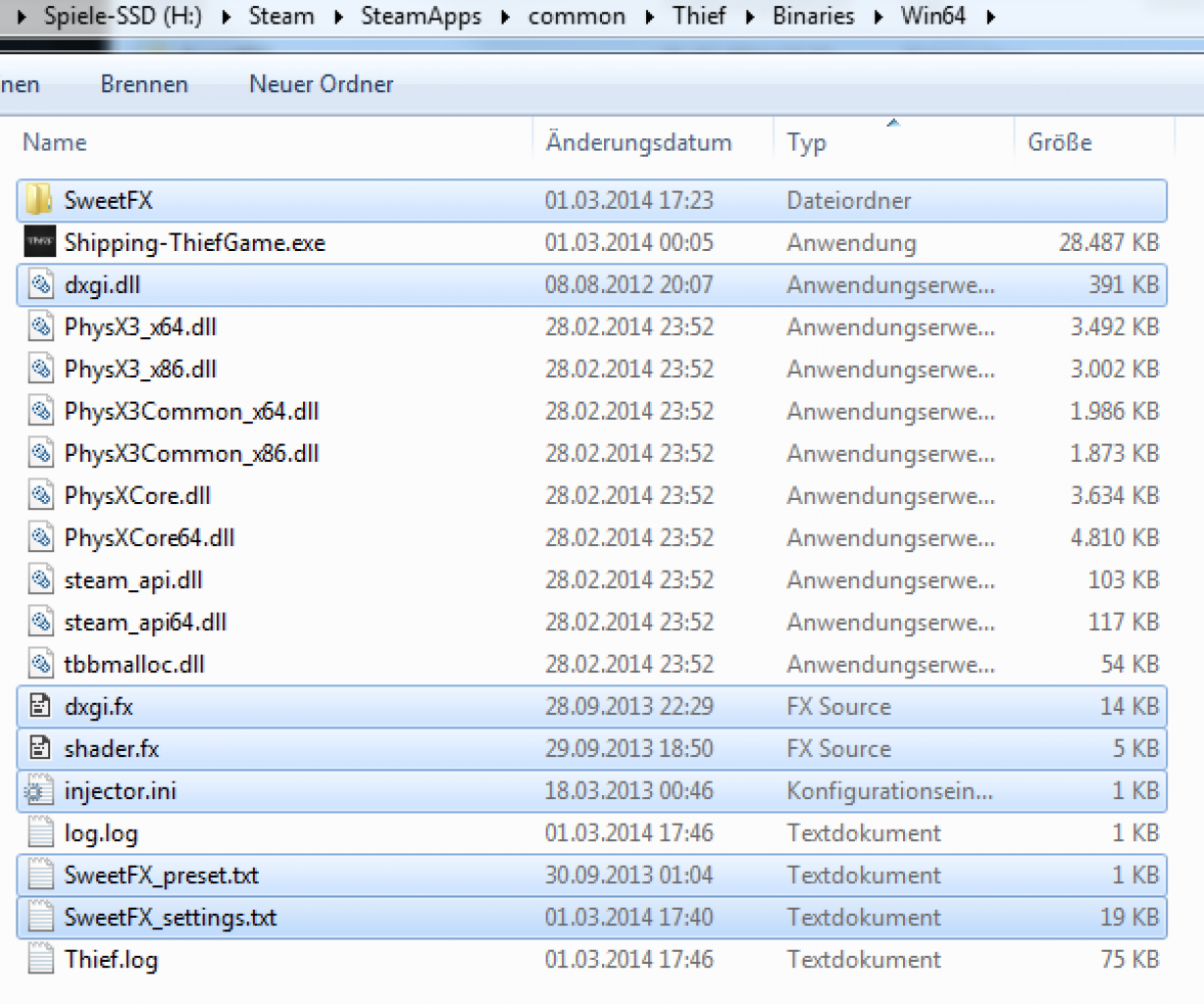The image size is (1204, 1004).
Task: Click the steam_api64.dll file icon
Action: 40,622
